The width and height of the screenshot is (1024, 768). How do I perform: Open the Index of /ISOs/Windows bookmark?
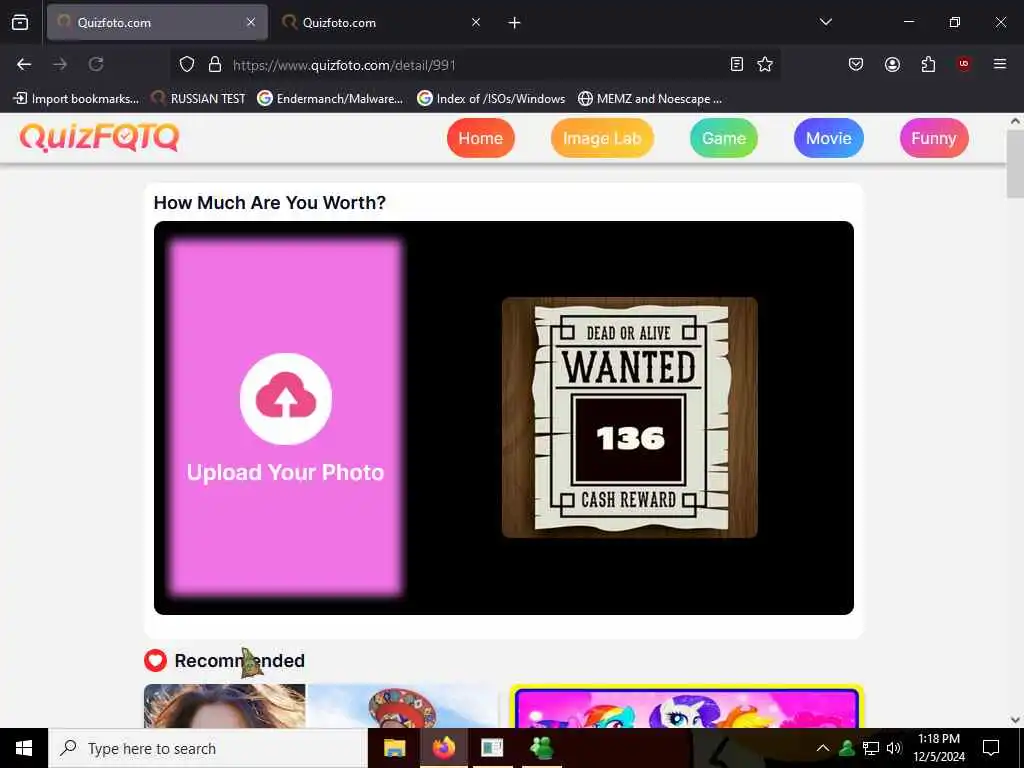click(491, 99)
